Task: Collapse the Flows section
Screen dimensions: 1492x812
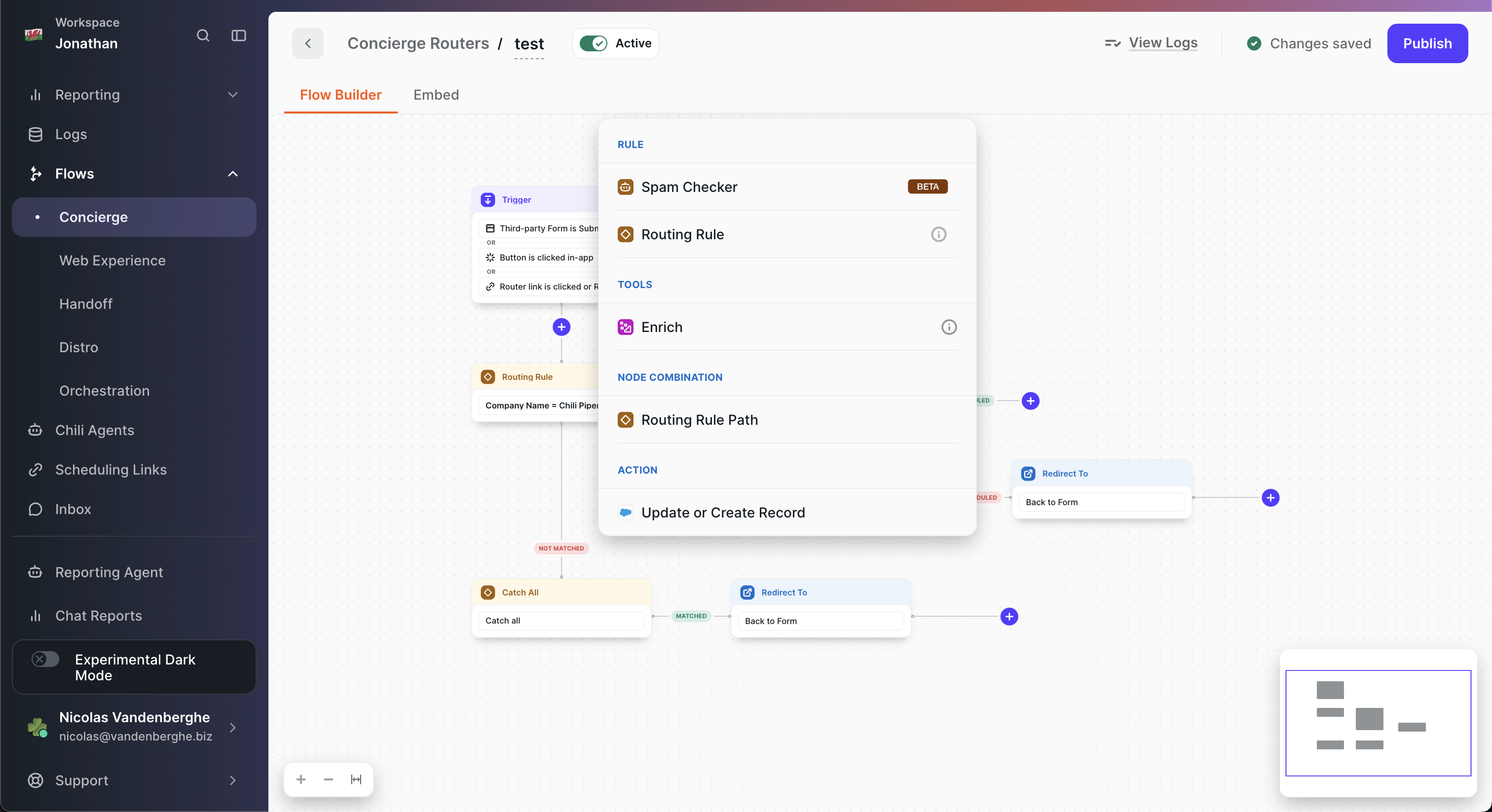Action: [x=232, y=174]
